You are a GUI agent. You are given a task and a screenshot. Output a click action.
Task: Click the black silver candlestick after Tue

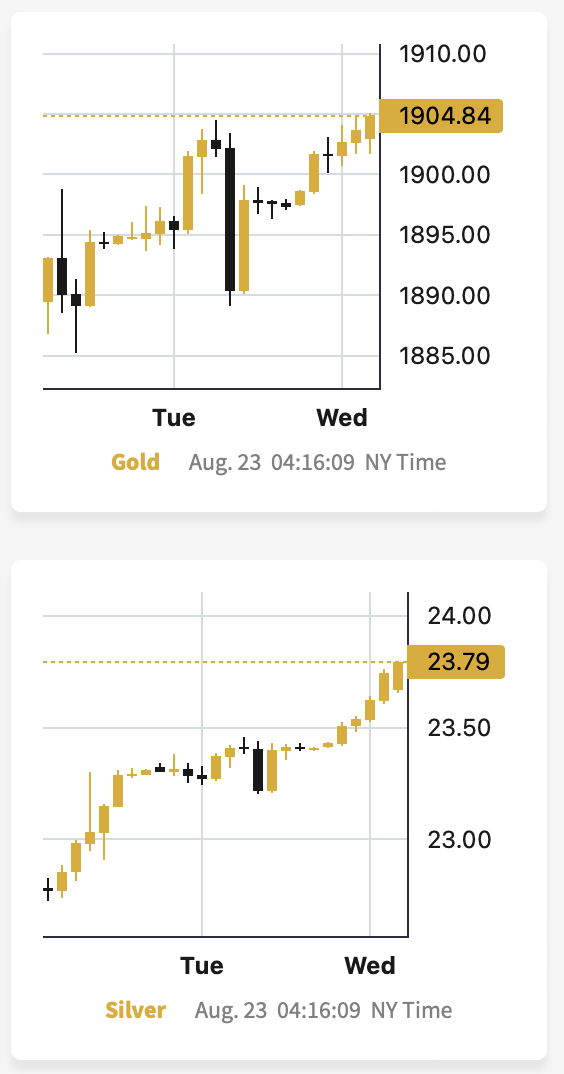tap(258, 770)
